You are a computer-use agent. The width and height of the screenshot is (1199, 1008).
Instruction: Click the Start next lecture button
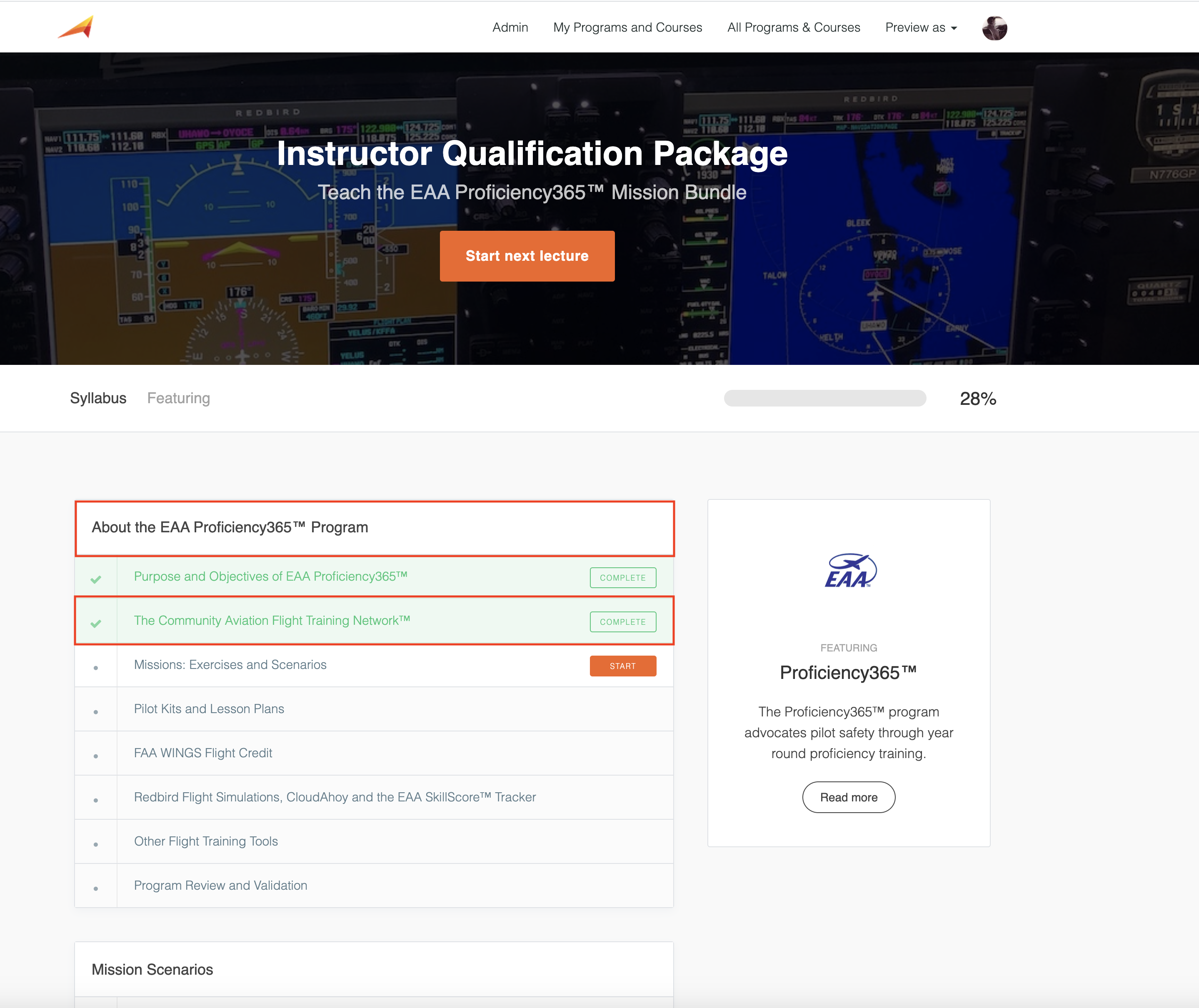click(x=527, y=256)
